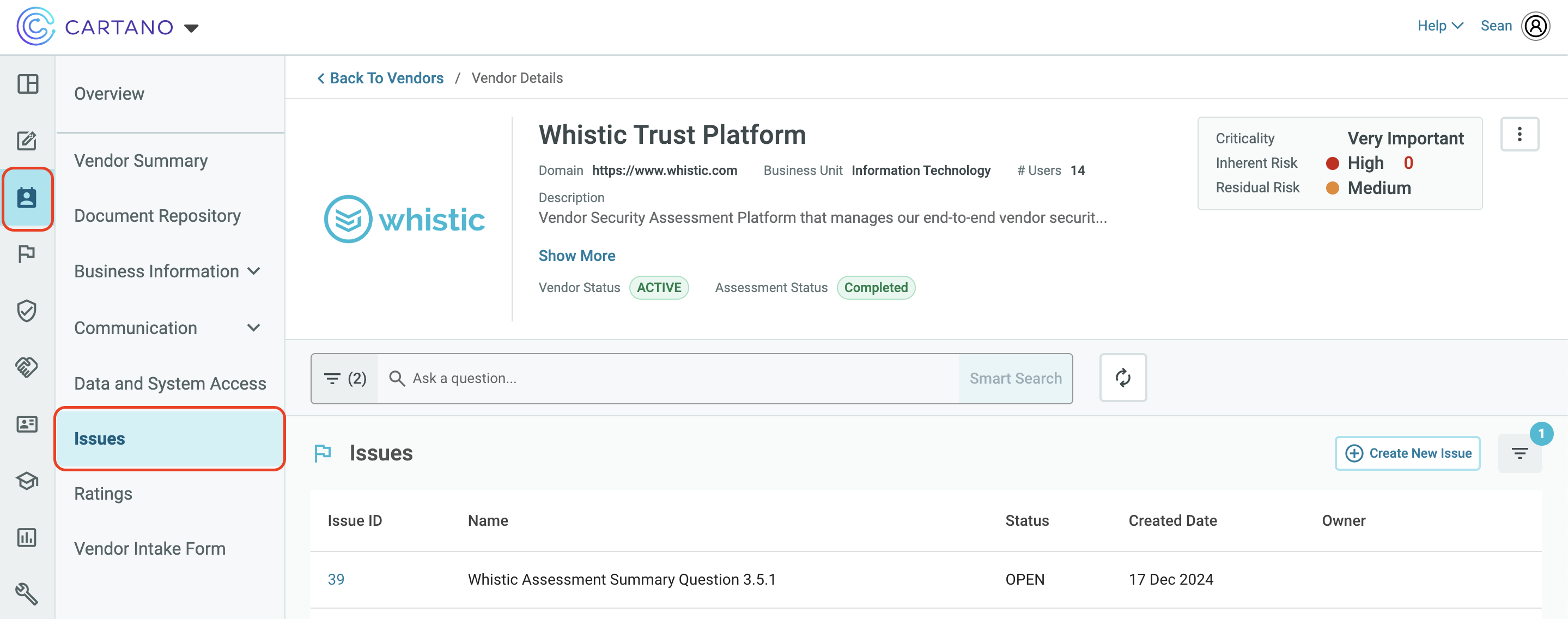The height and width of the screenshot is (619, 1568).
Task: Click the refresh icon button
Action: click(1122, 378)
